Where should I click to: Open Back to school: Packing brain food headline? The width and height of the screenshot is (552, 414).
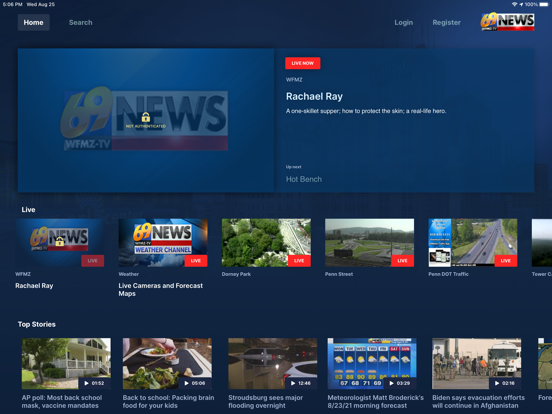tap(168, 402)
